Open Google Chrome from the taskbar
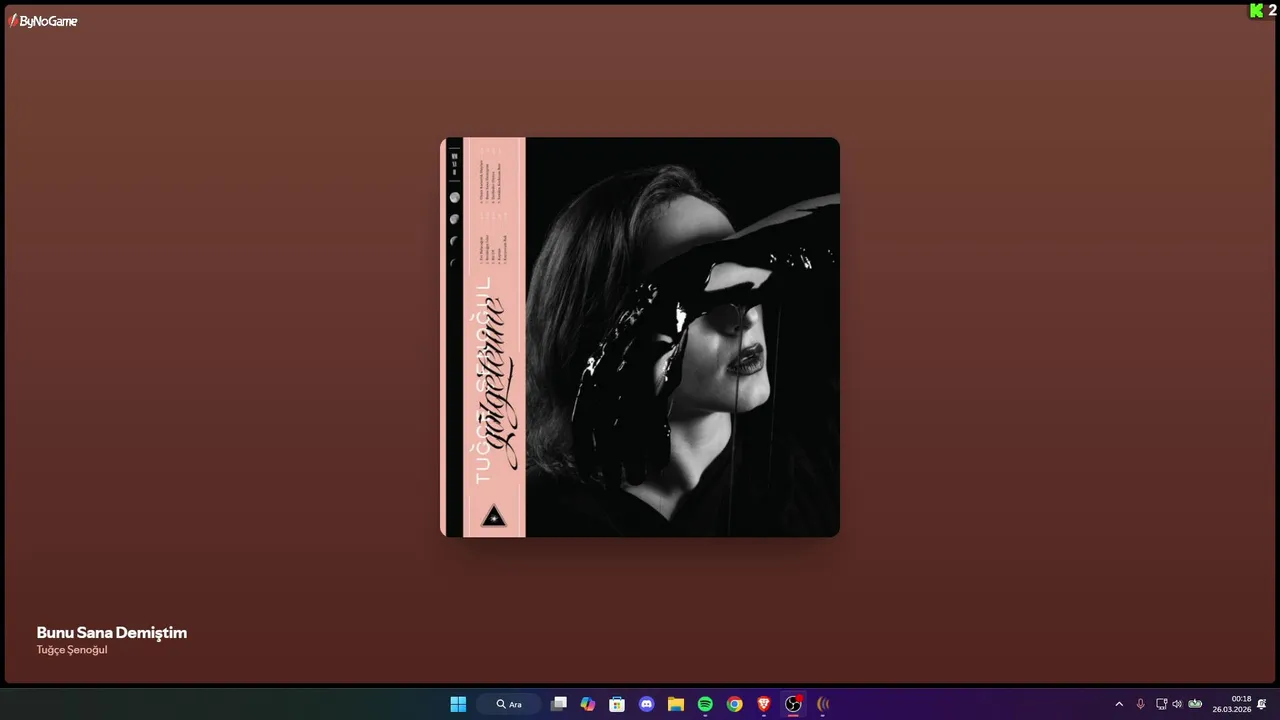 [x=735, y=704]
